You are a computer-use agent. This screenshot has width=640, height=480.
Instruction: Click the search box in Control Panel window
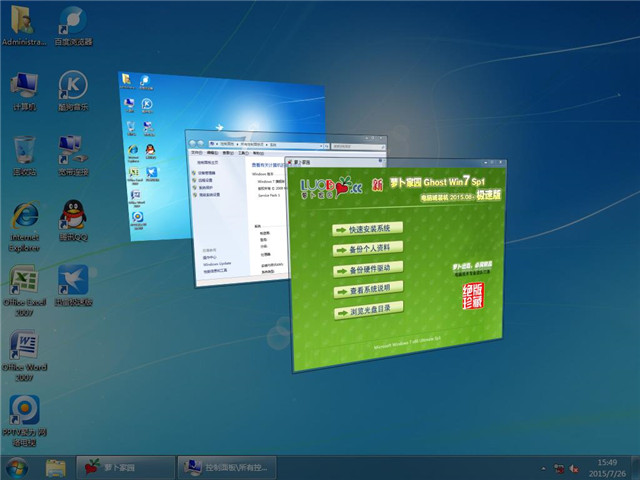pyautogui.click(x=358, y=146)
